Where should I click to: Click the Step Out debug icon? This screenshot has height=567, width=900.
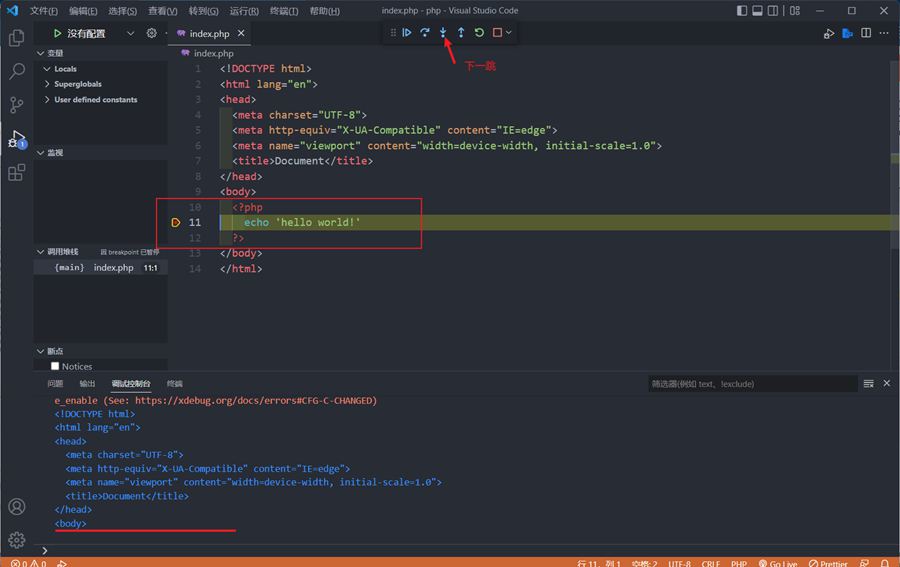tap(461, 33)
